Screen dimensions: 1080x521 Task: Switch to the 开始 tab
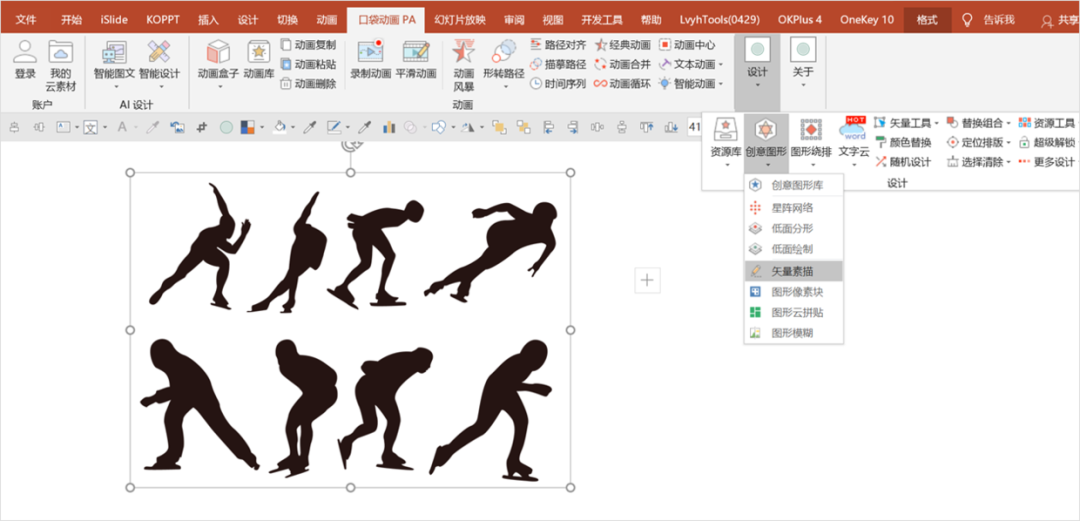[x=71, y=20]
